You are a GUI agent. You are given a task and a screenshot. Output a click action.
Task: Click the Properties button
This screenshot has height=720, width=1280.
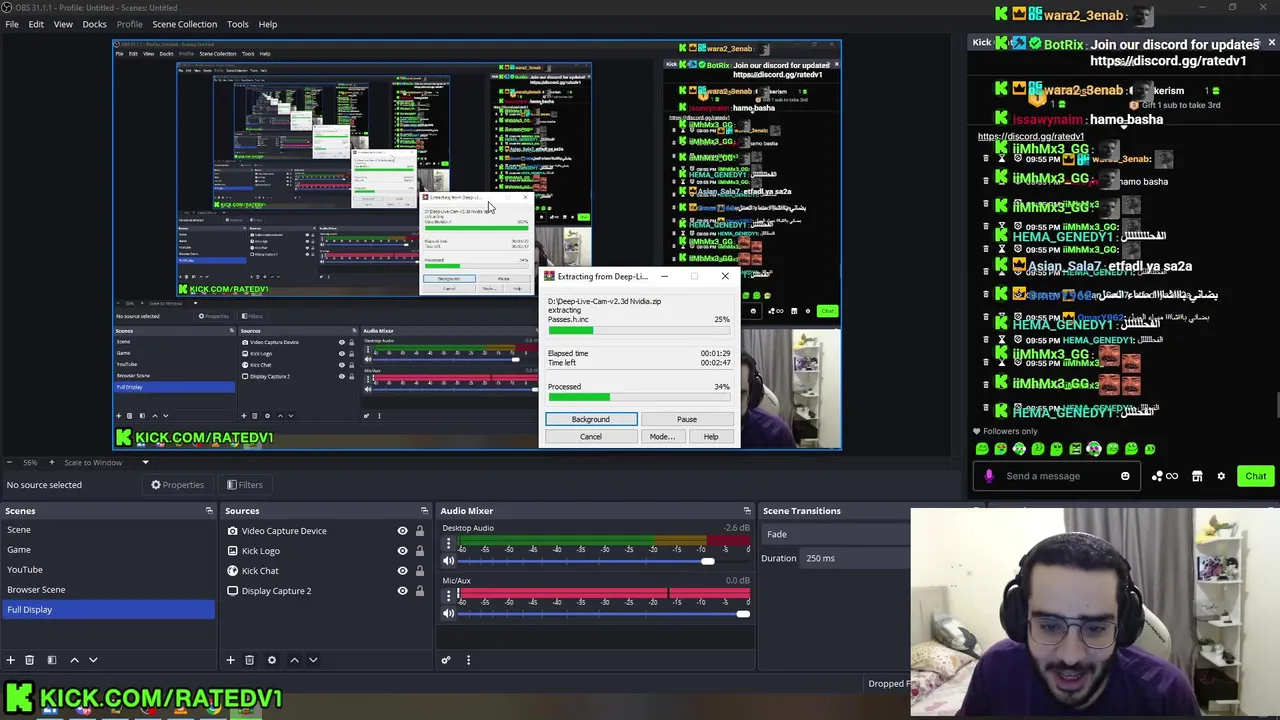pos(177,485)
